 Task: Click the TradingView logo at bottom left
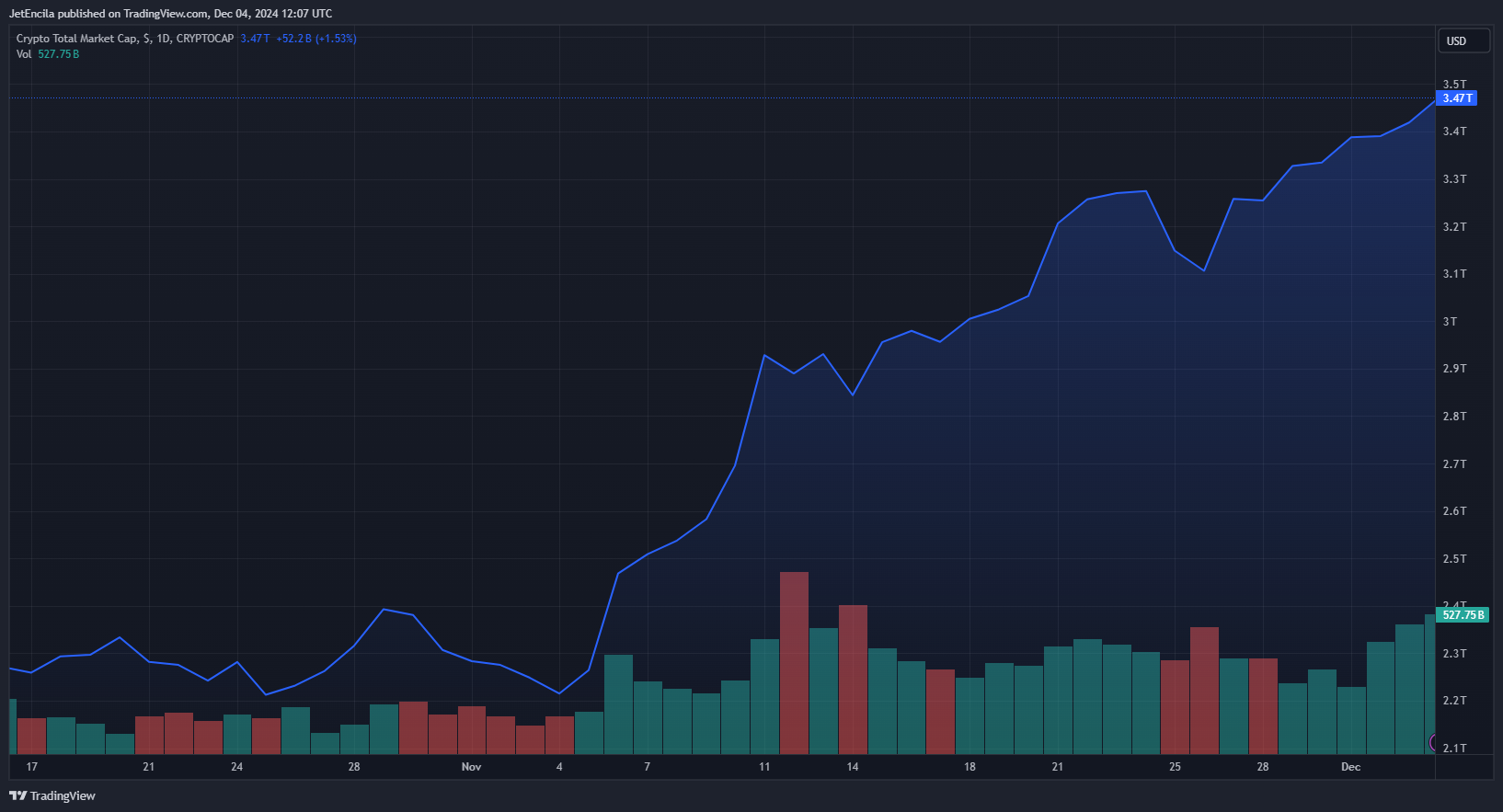[52, 795]
